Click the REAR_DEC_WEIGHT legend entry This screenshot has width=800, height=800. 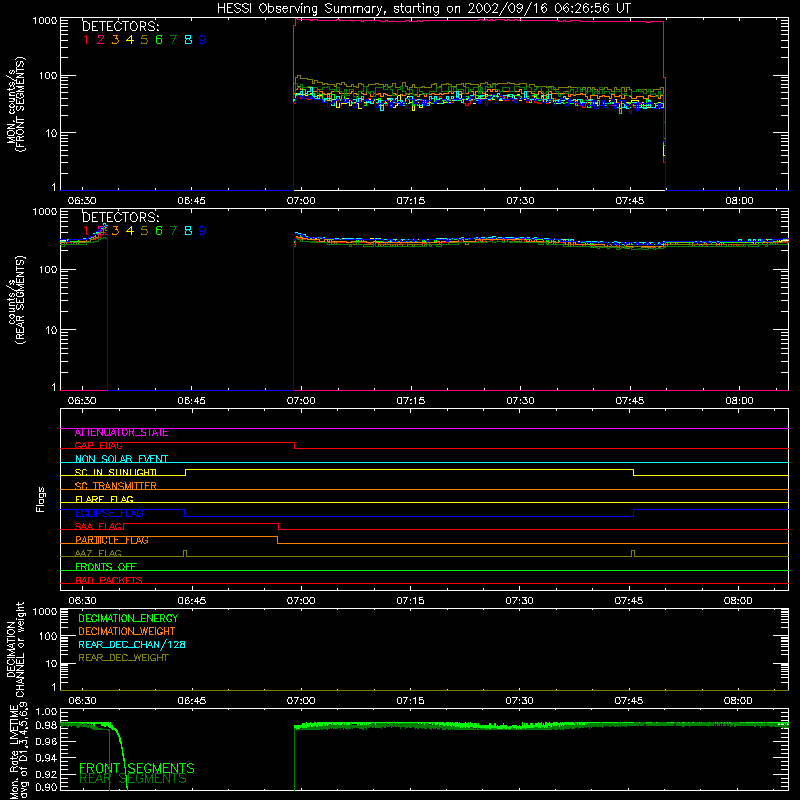[x=123, y=658]
